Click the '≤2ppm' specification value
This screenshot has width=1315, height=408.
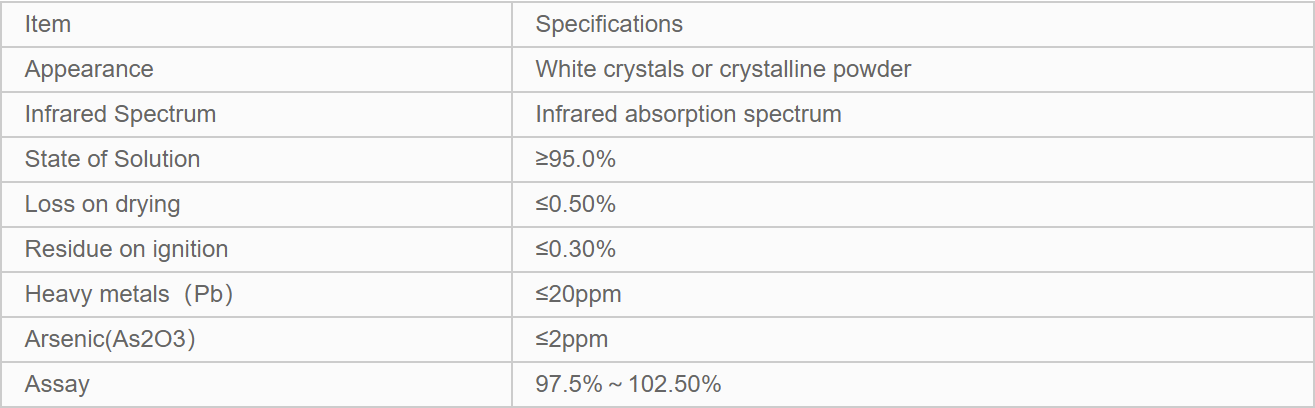click(x=571, y=339)
